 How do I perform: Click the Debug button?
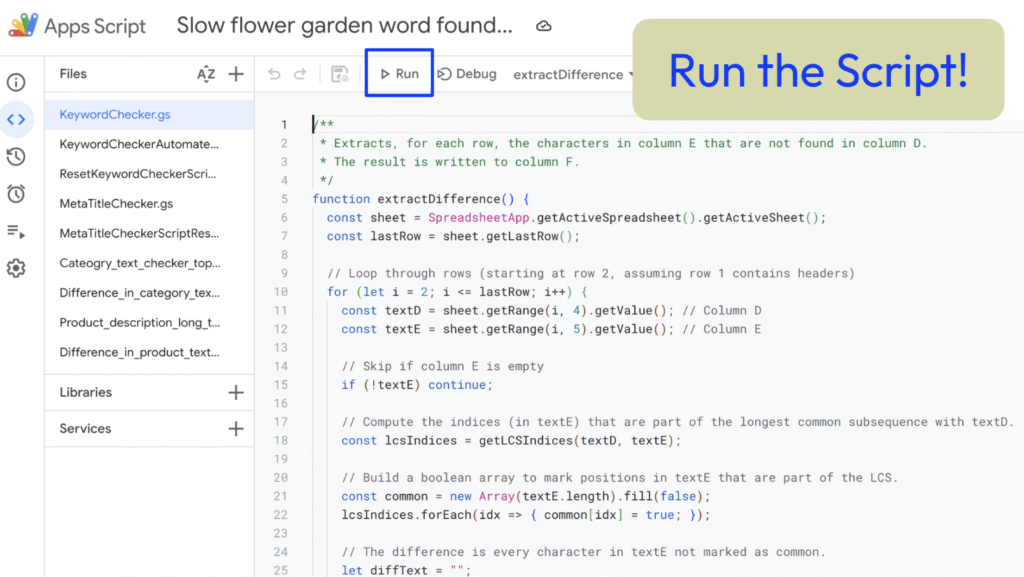467,74
